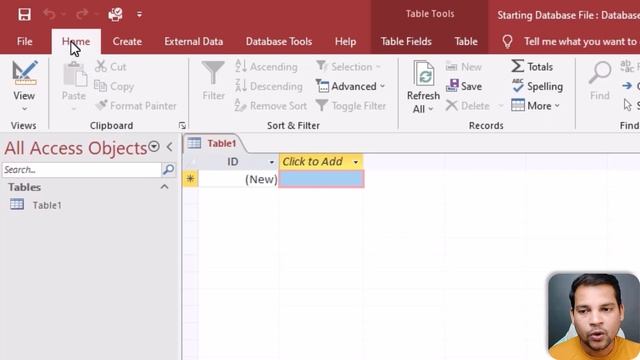Click the Click to Add column header
The height and width of the screenshot is (360, 640).
pos(321,162)
